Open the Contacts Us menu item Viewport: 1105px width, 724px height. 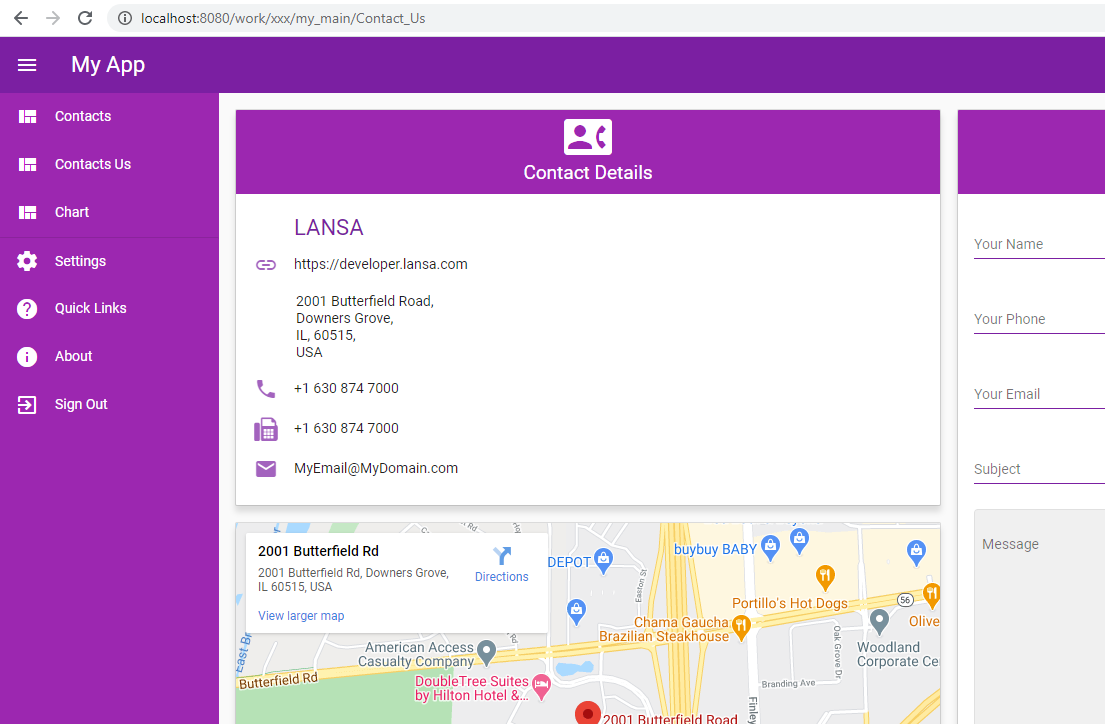tap(109, 164)
